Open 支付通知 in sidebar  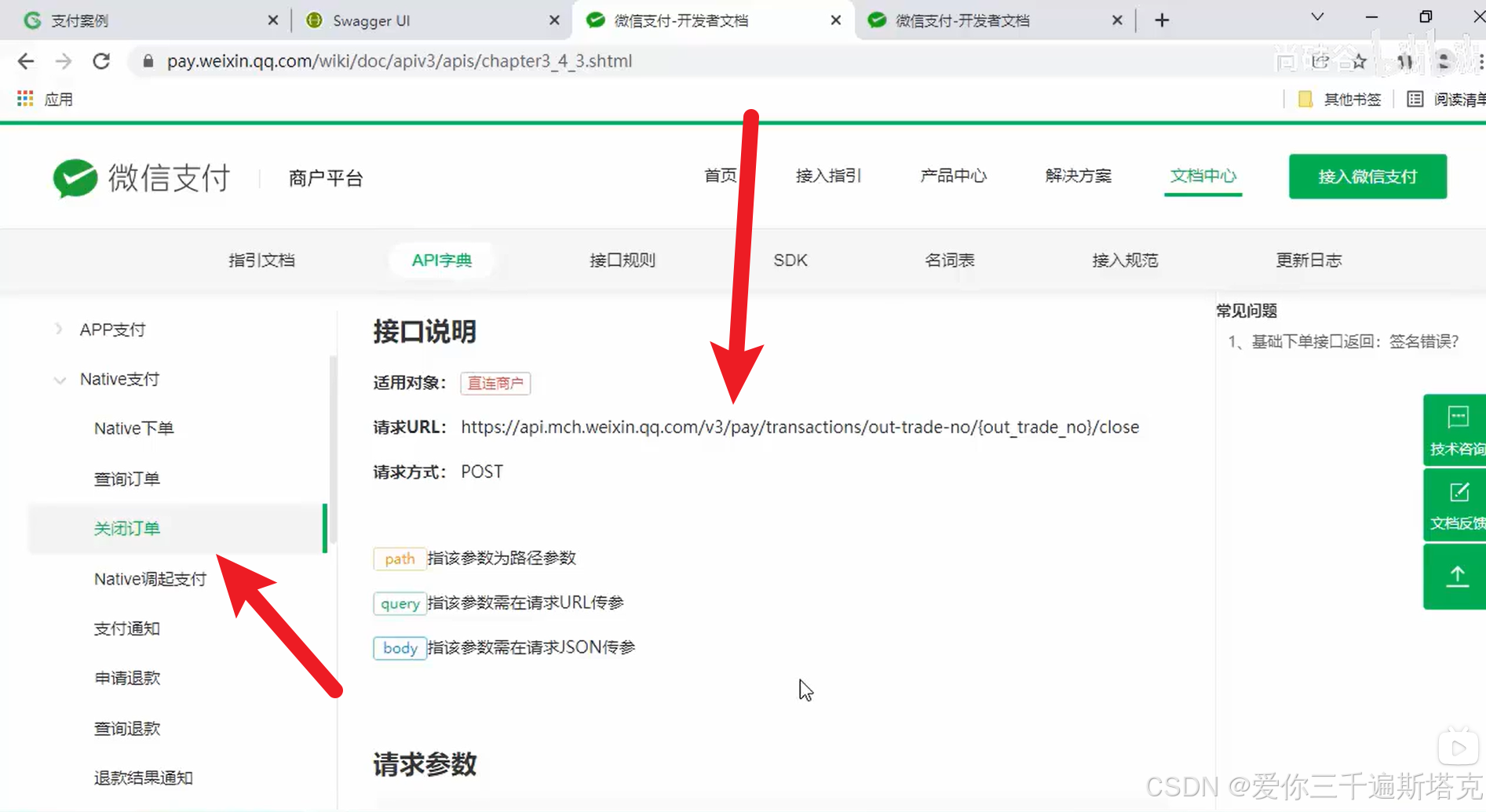pyautogui.click(x=126, y=628)
